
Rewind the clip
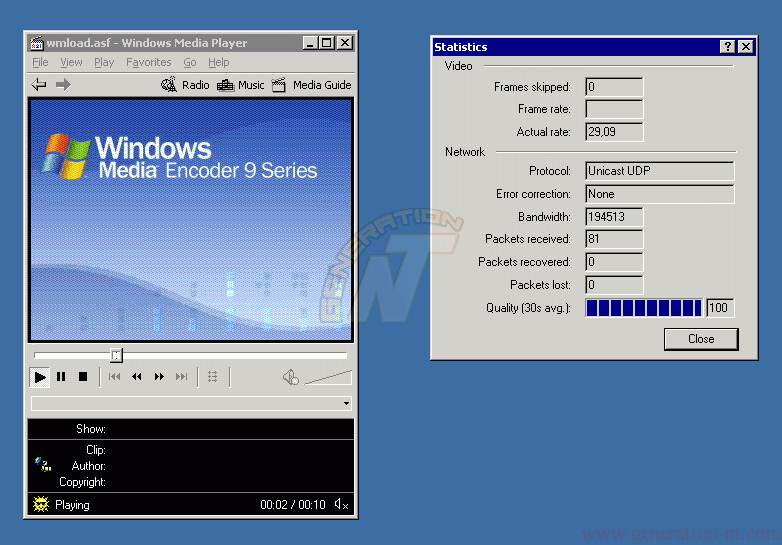137,377
